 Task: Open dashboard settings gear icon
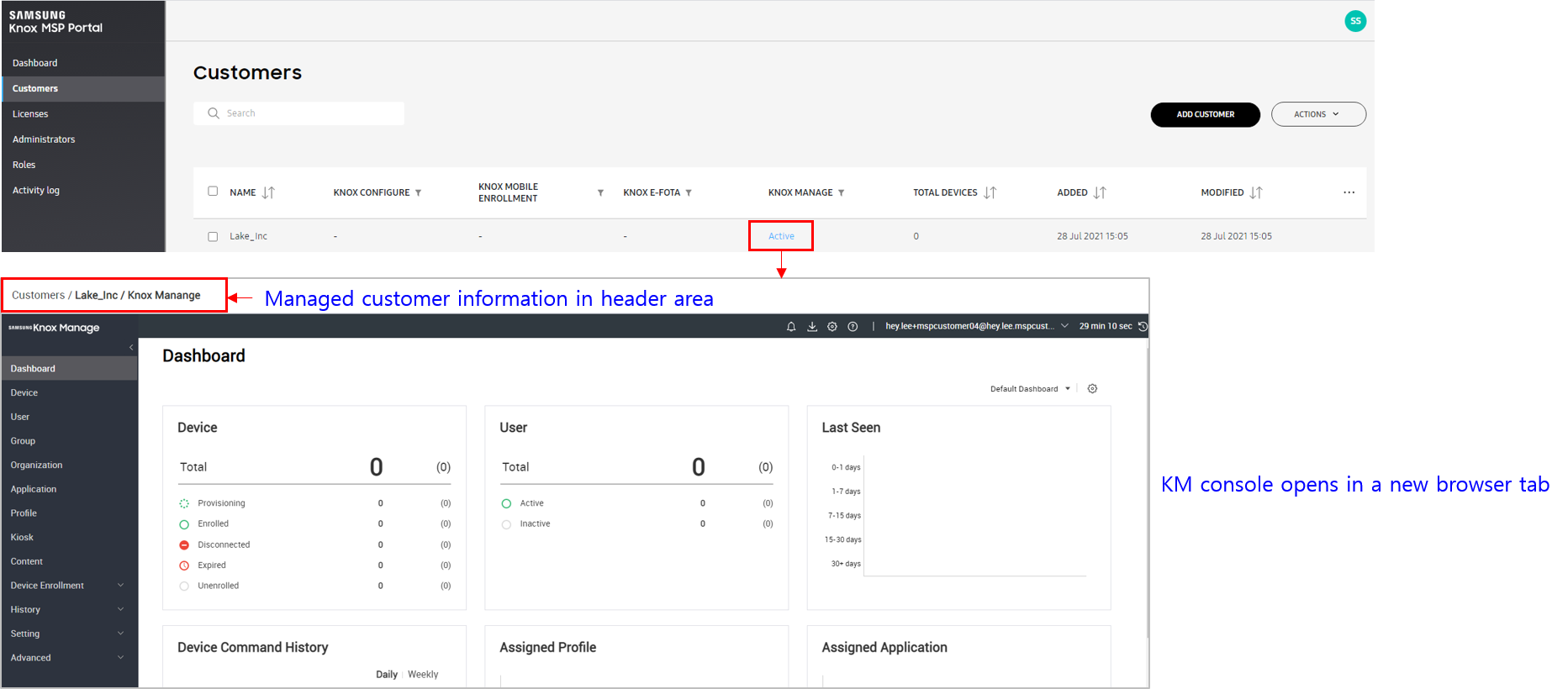pyautogui.click(x=1092, y=389)
